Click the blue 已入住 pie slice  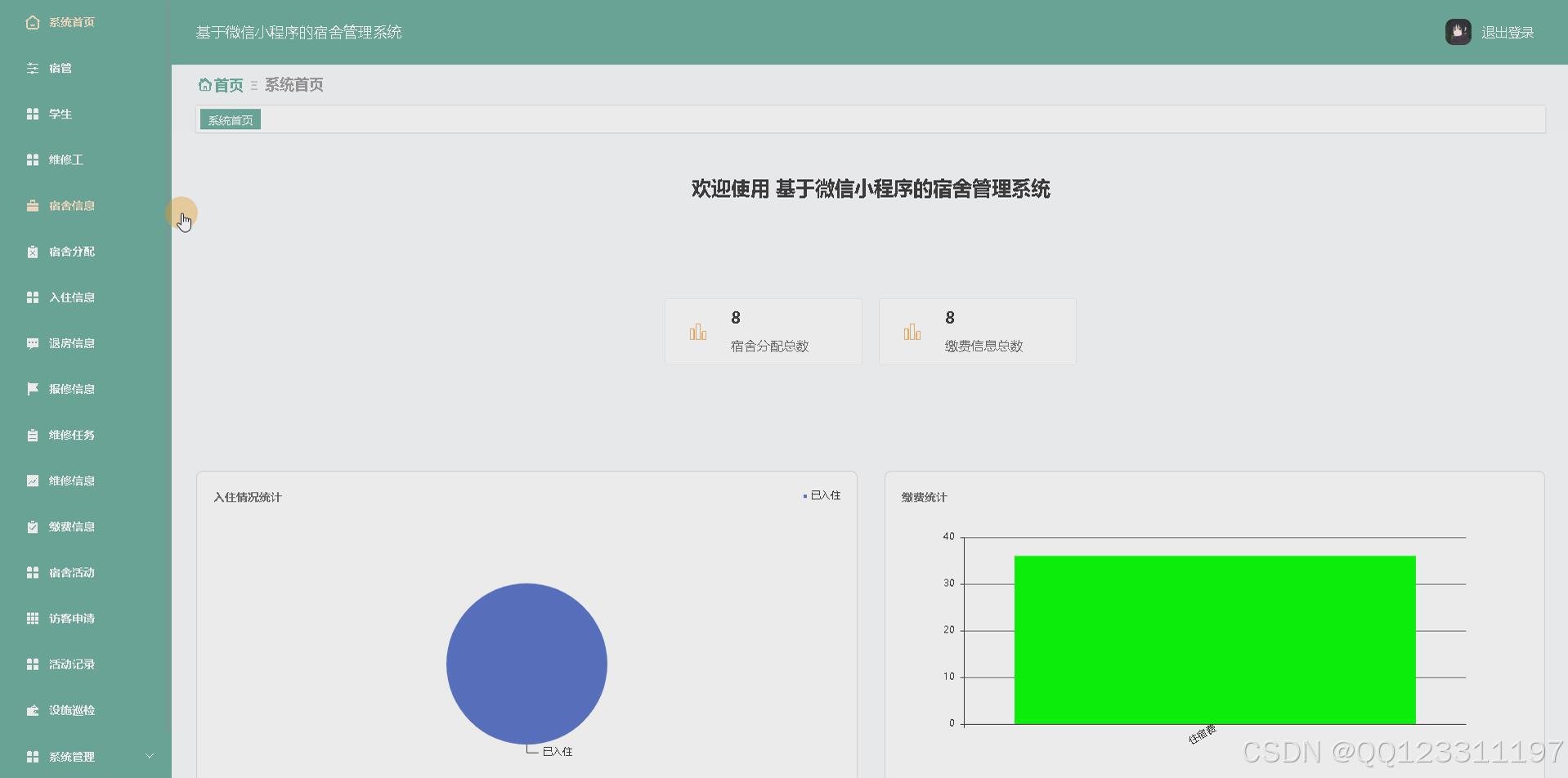(526, 664)
